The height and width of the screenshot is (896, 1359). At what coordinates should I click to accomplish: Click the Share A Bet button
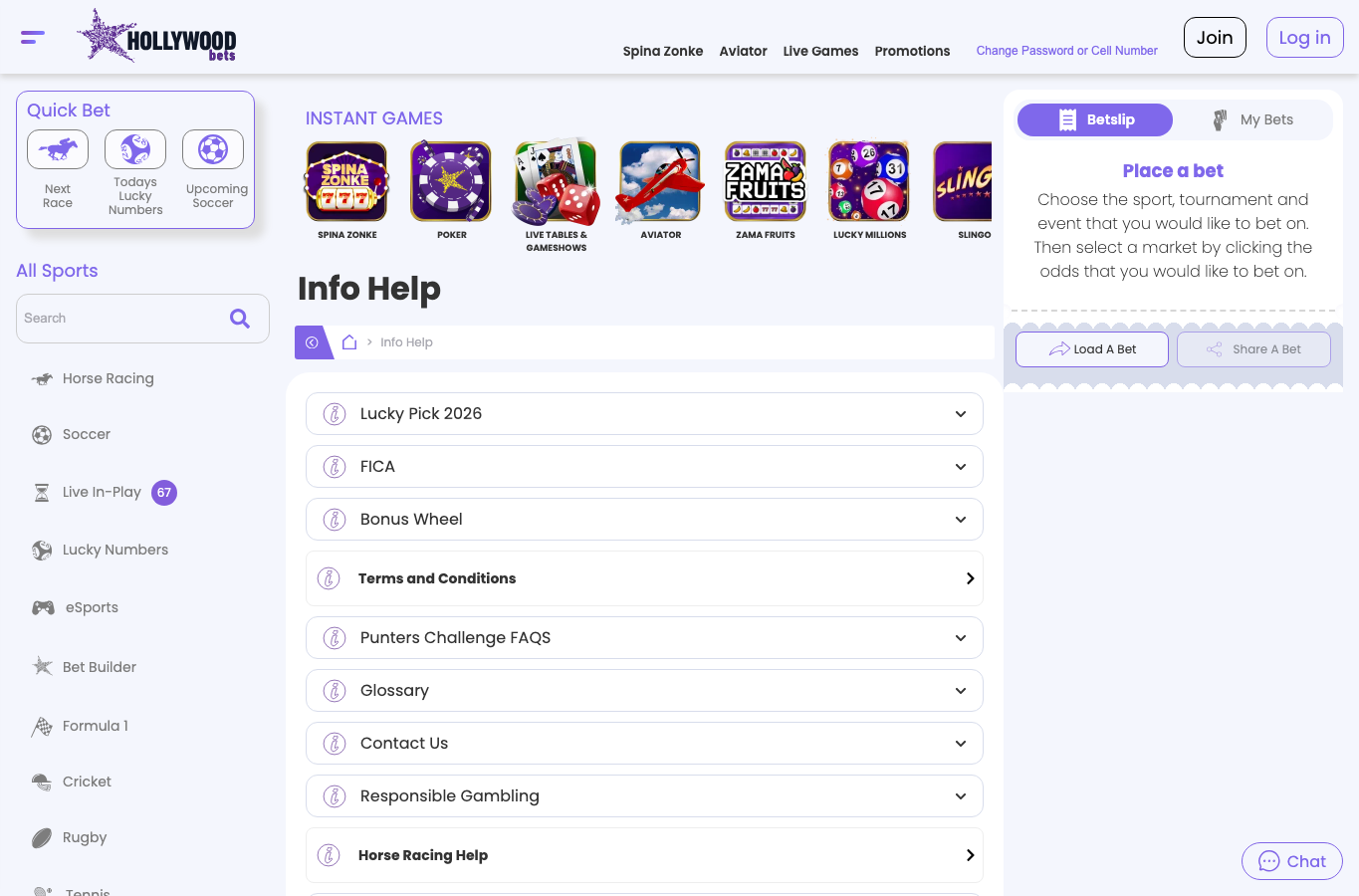tap(1253, 349)
